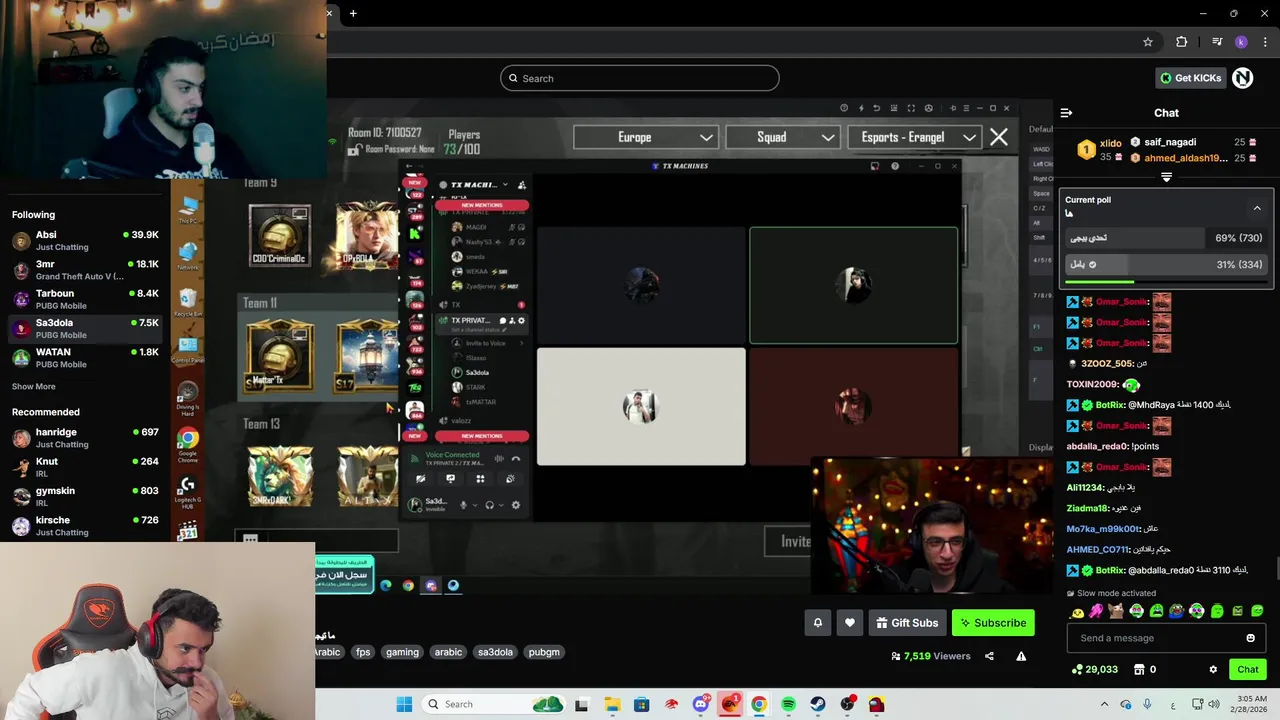Click the green Chat send button
This screenshot has width=1280, height=720.
click(x=1248, y=669)
